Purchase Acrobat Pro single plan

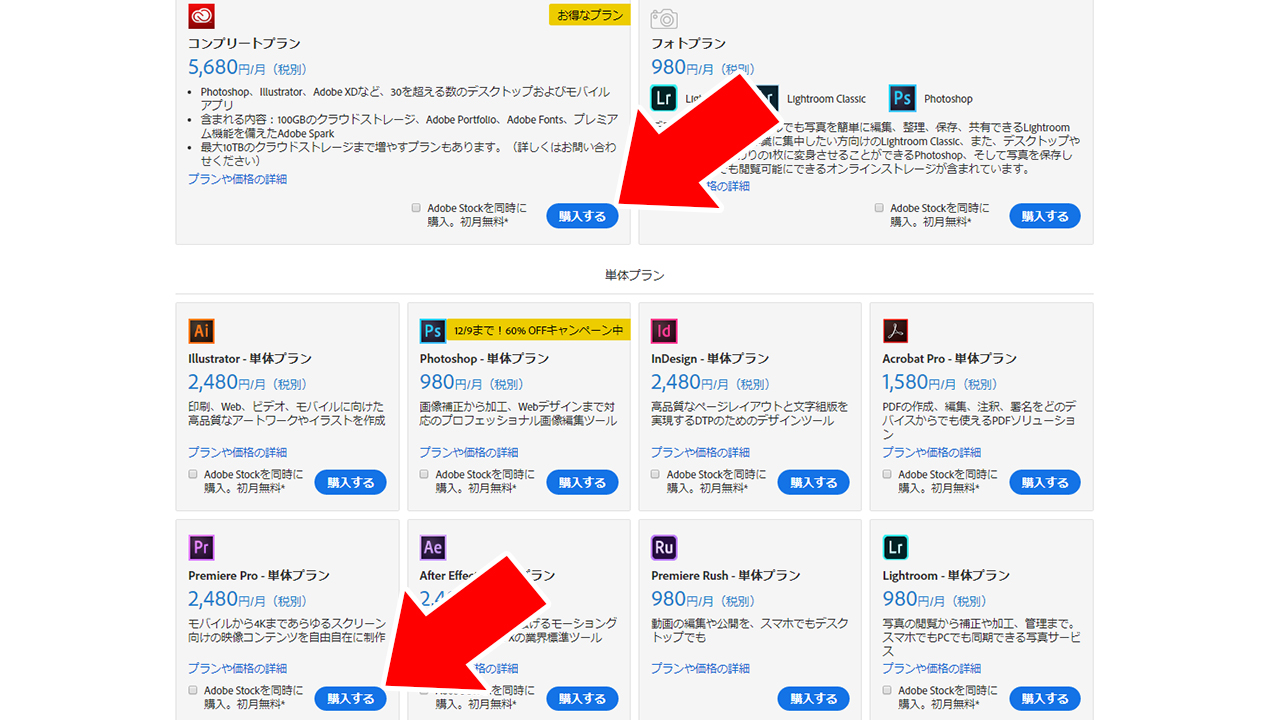click(1045, 482)
